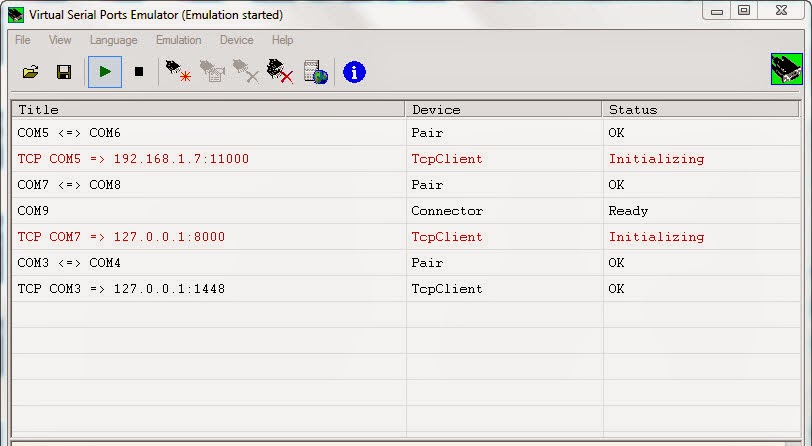
Task: Click the green serial connector logo
Action: pyautogui.click(x=787, y=69)
